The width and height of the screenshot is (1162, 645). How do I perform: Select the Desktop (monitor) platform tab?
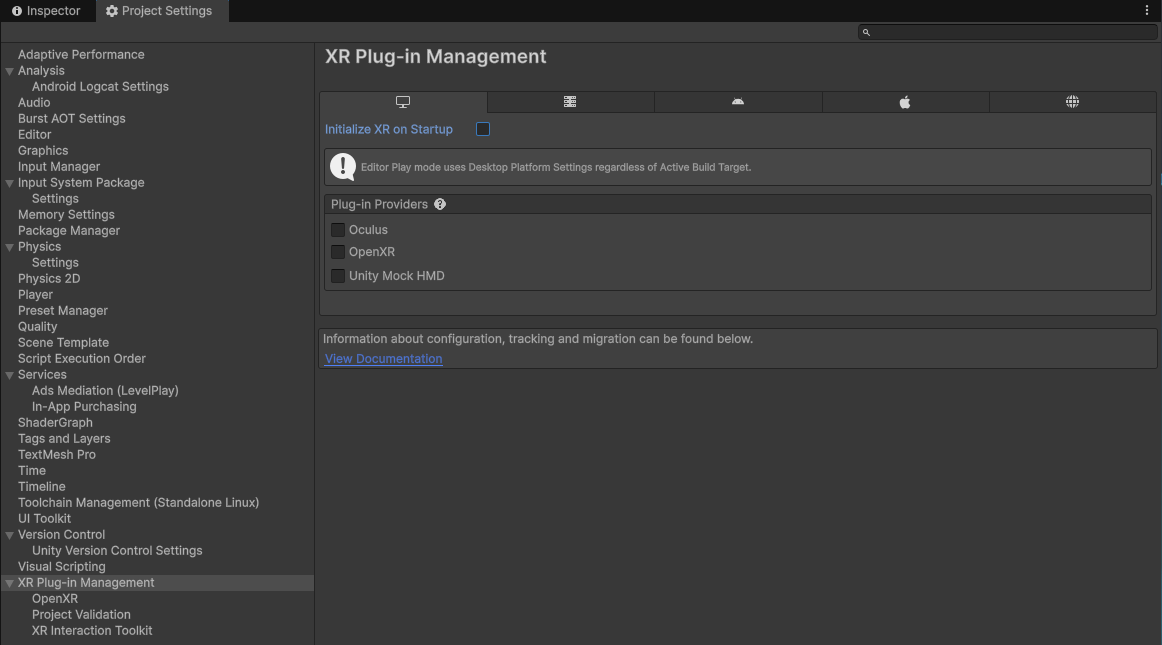pos(403,102)
